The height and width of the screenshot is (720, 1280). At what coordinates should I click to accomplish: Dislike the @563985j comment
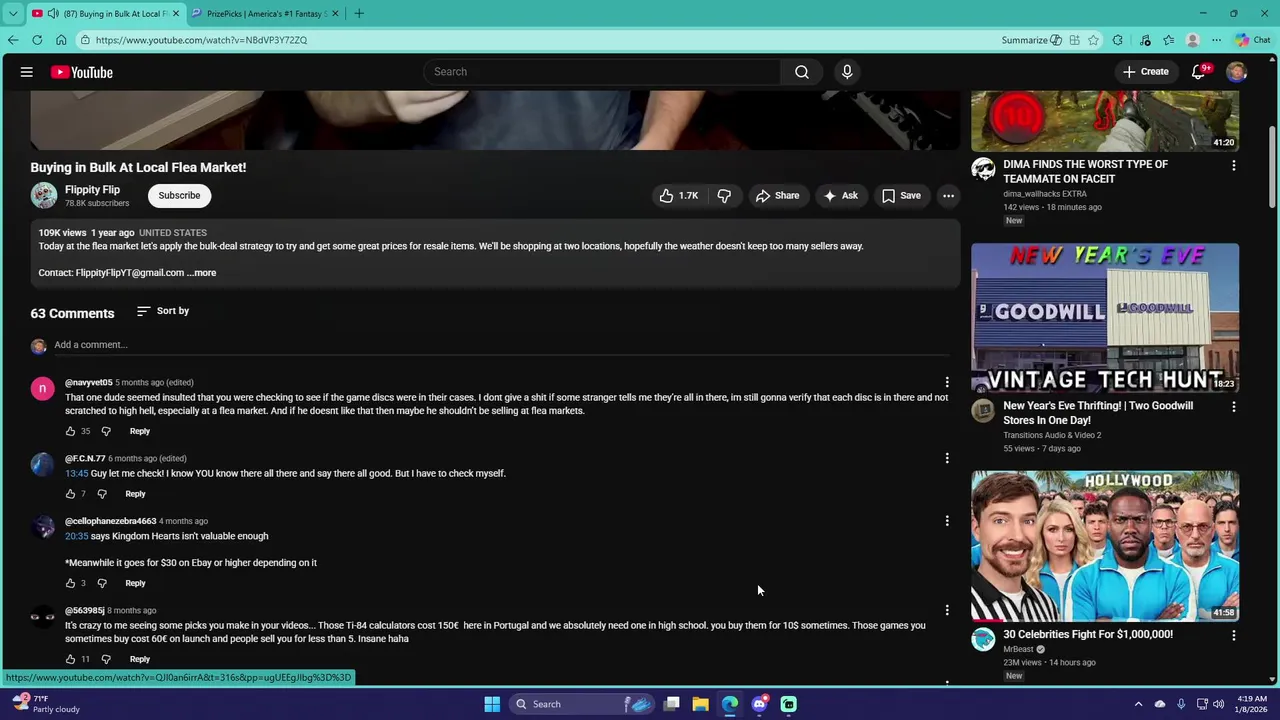(106, 659)
